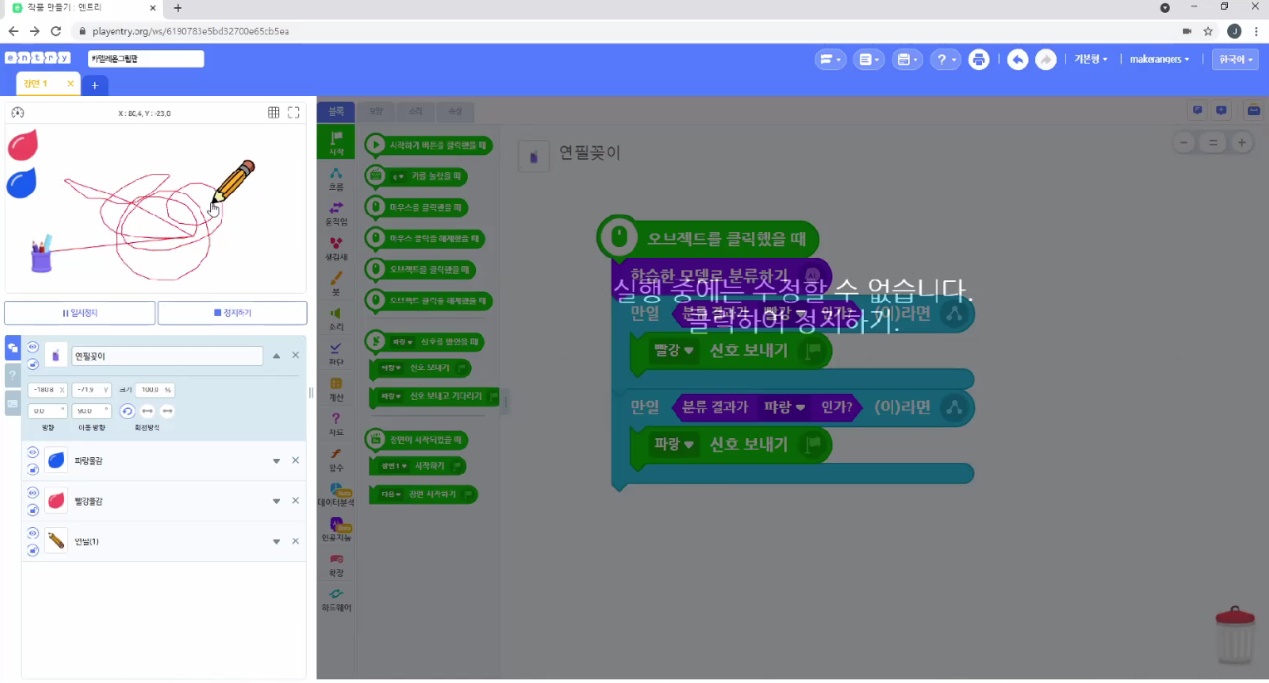Select the 판단 (Judgement) block category
The height and width of the screenshot is (683, 1269).
coord(336,353)
